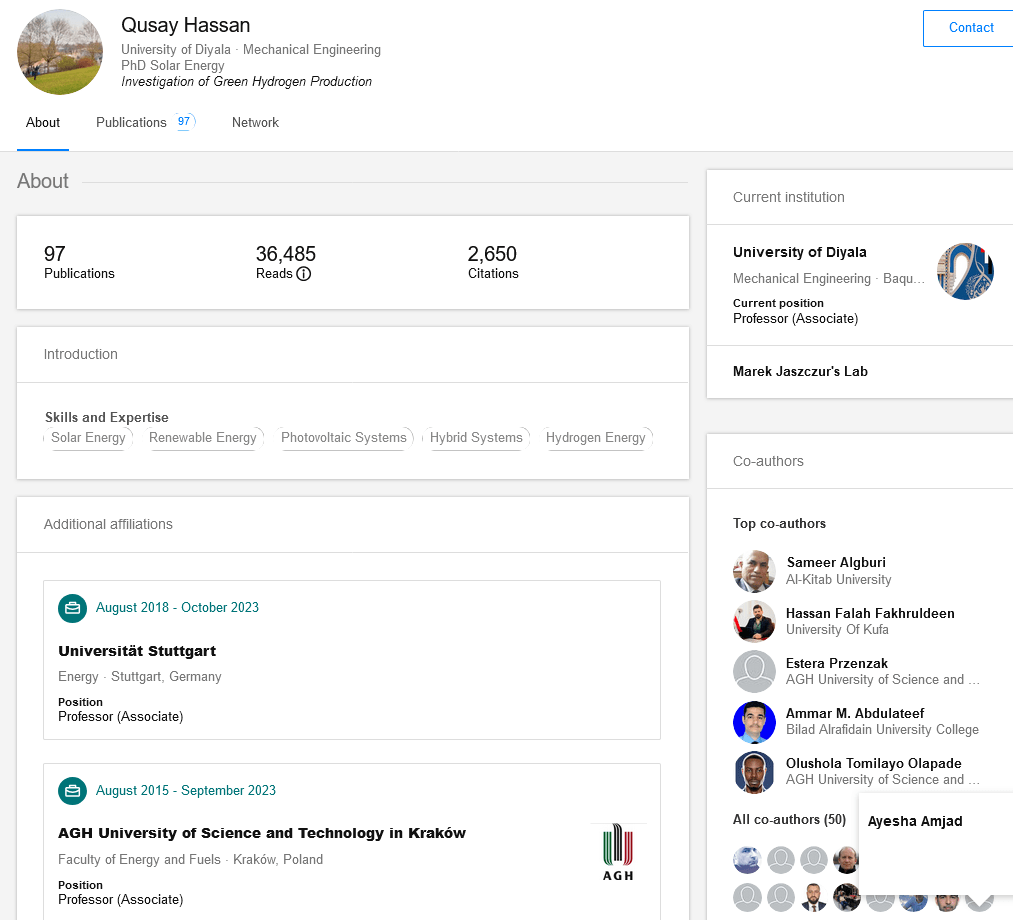Open Qusay Hassan's profile picture
This screenshot has width=1013, height=920.
[60, 53]
